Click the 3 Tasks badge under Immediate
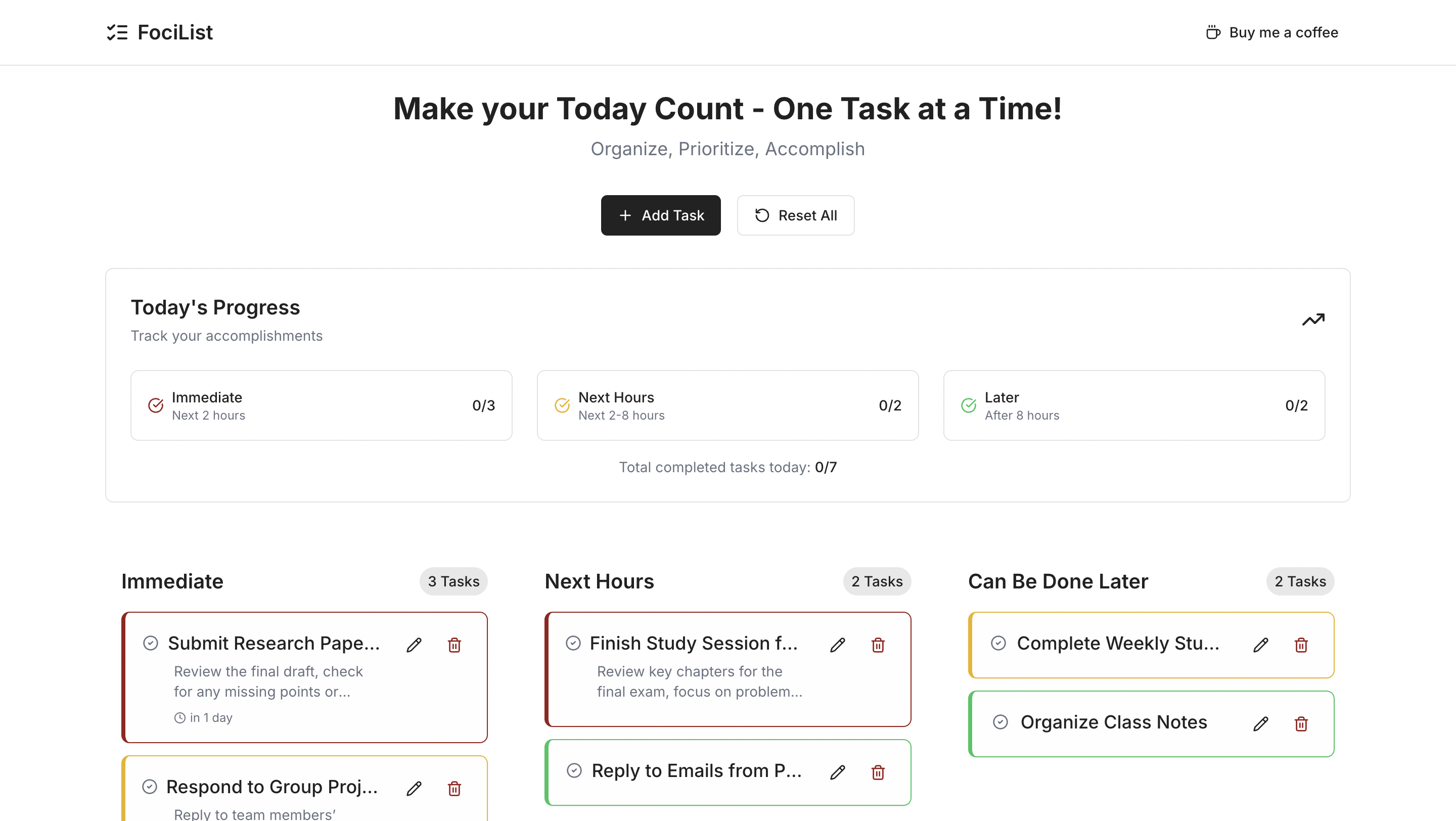Viewport: 1456px width, 821px height. coord(453,581)
